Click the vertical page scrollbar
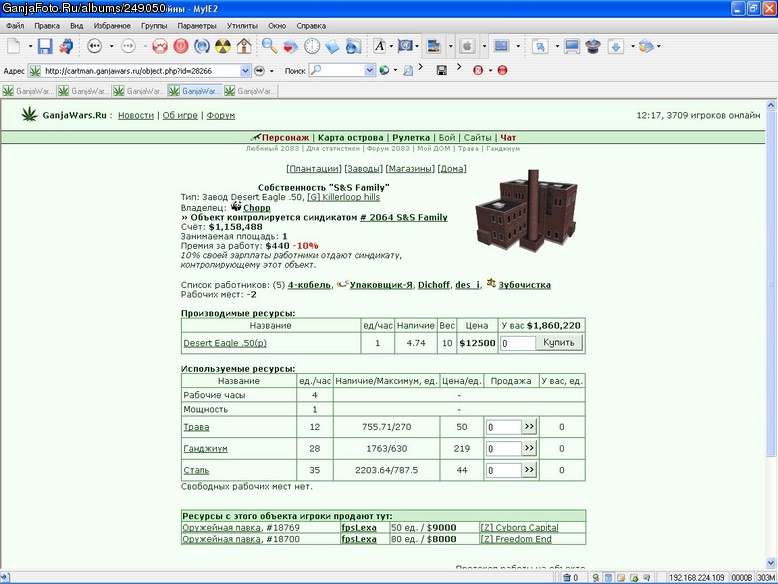This screenshot has width=778, height=584. click(x=771, y=333)
